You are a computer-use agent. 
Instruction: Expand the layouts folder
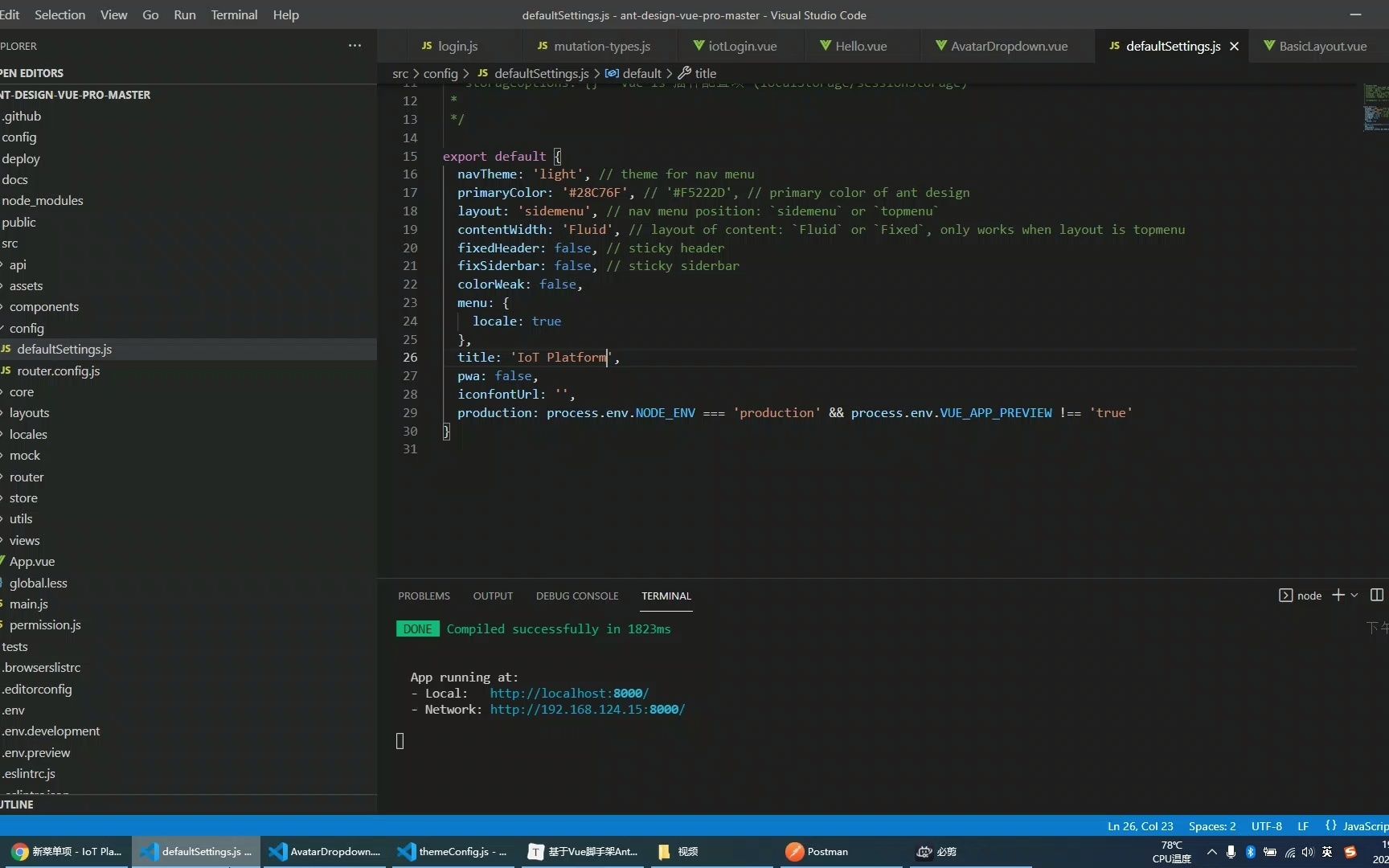[x=188, y=413]
